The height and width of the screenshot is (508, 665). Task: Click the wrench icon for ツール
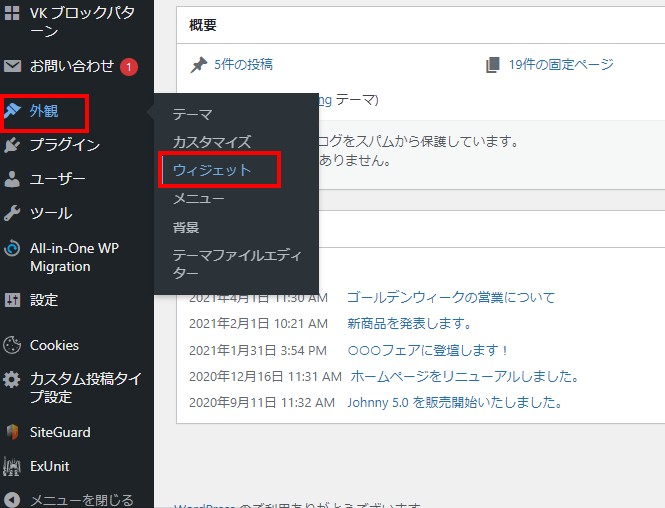click(13, 214)
